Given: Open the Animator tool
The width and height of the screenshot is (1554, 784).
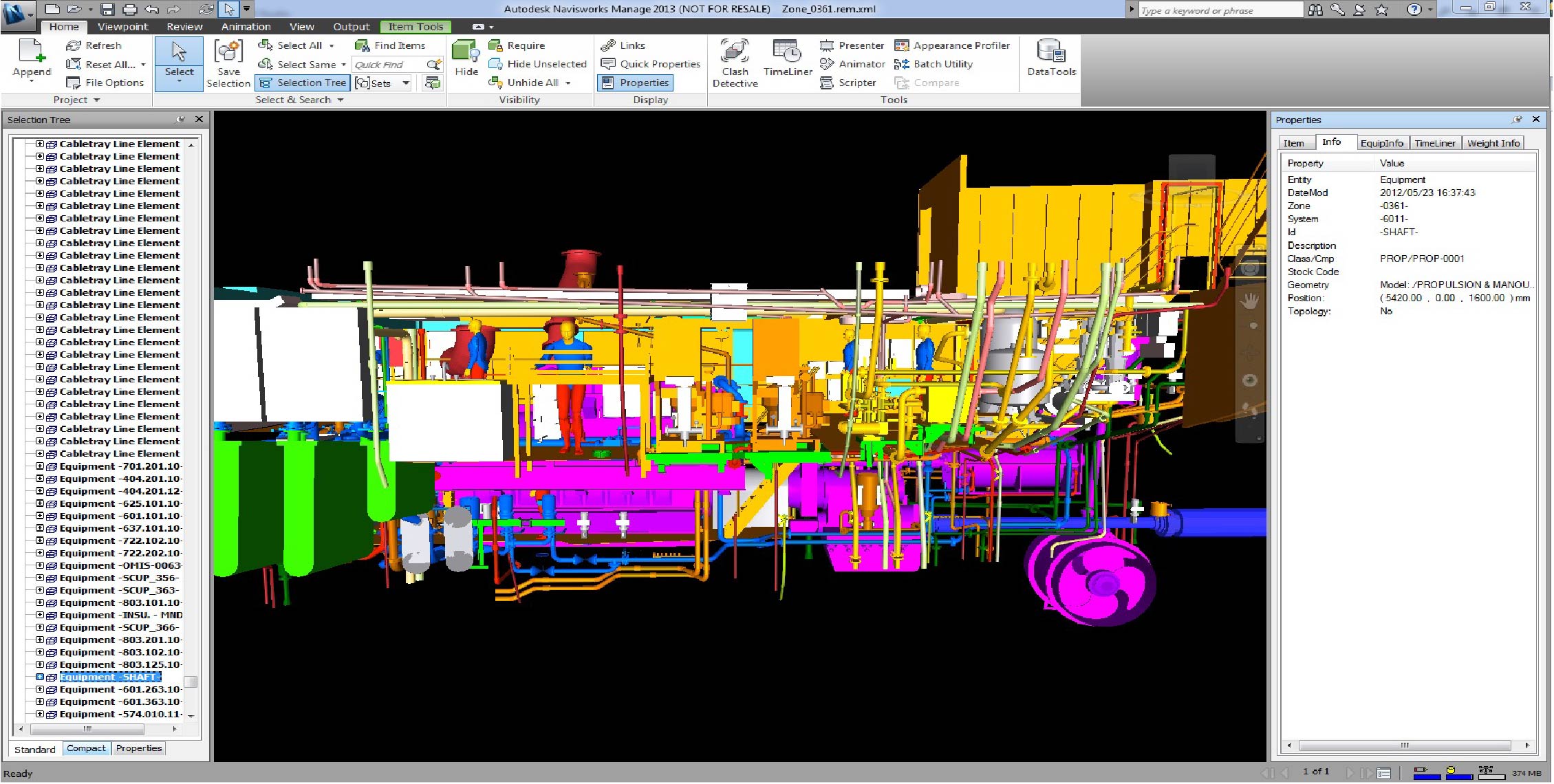Looking at the screenshot, I should click(x=852, y=64).
